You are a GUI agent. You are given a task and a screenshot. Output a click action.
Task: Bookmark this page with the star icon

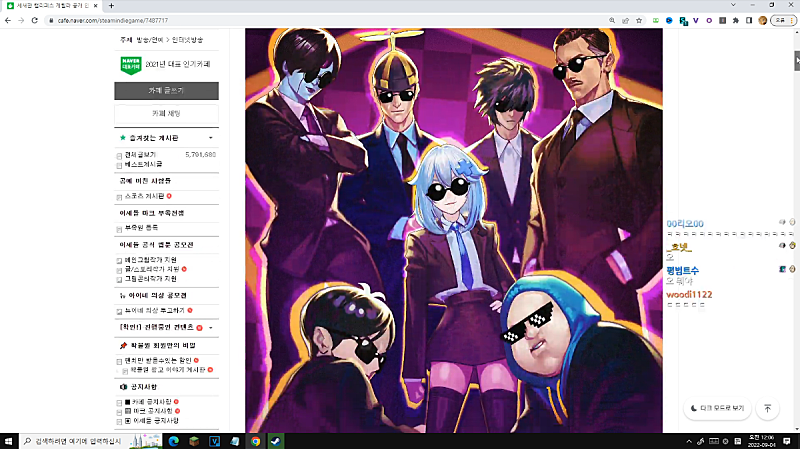tap(639, 20)
